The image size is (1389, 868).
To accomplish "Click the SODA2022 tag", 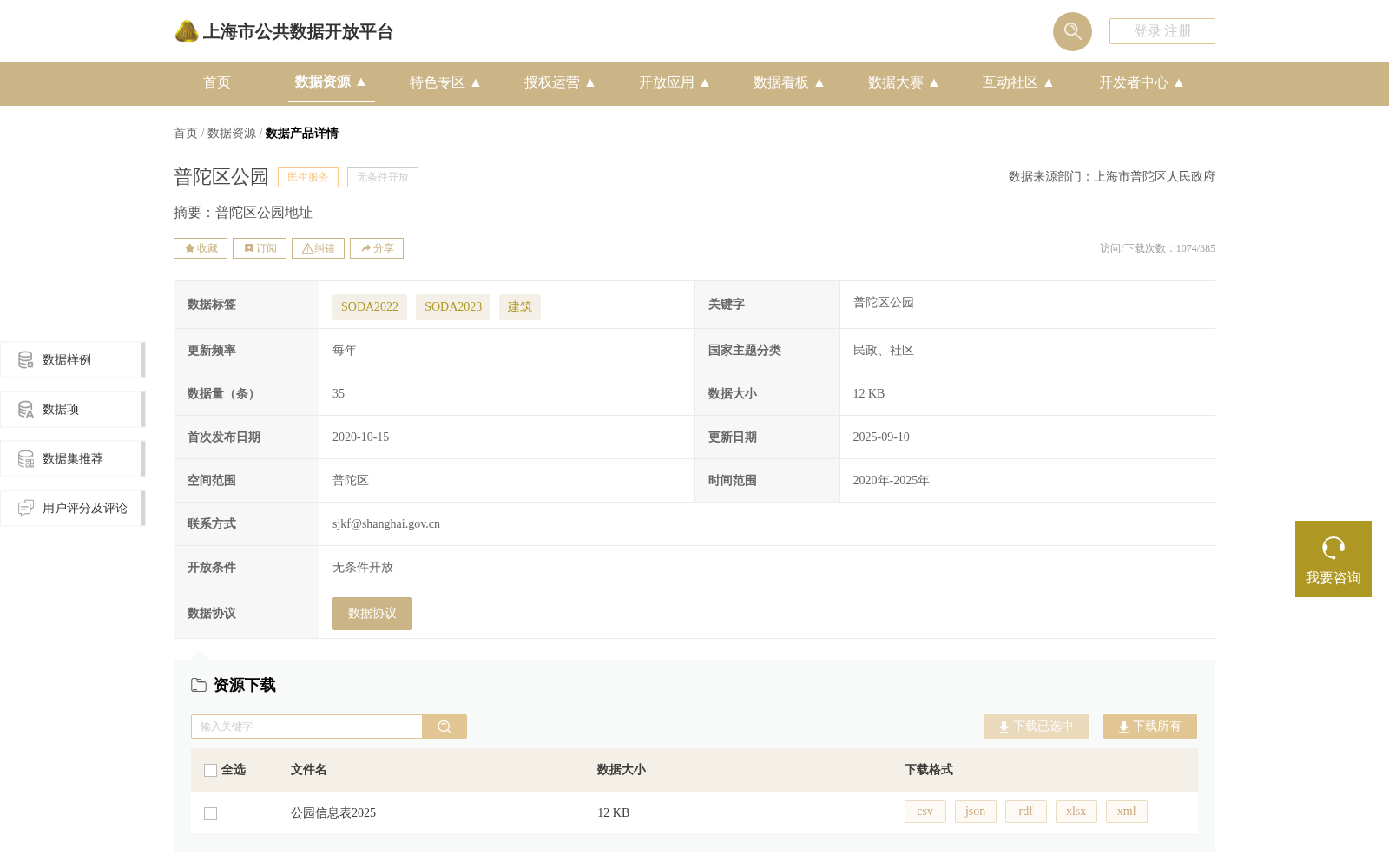I will pyautogui.click(x=370, y=307).
